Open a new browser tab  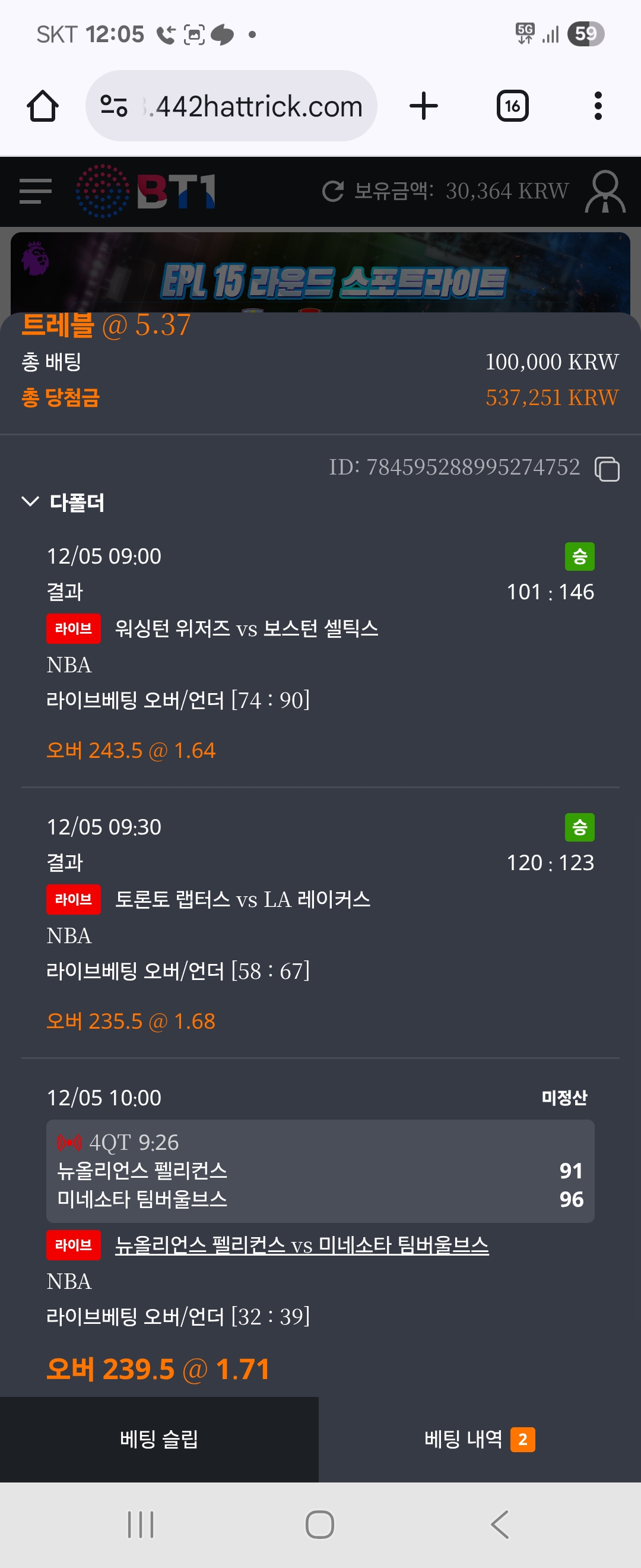point(423,106)
